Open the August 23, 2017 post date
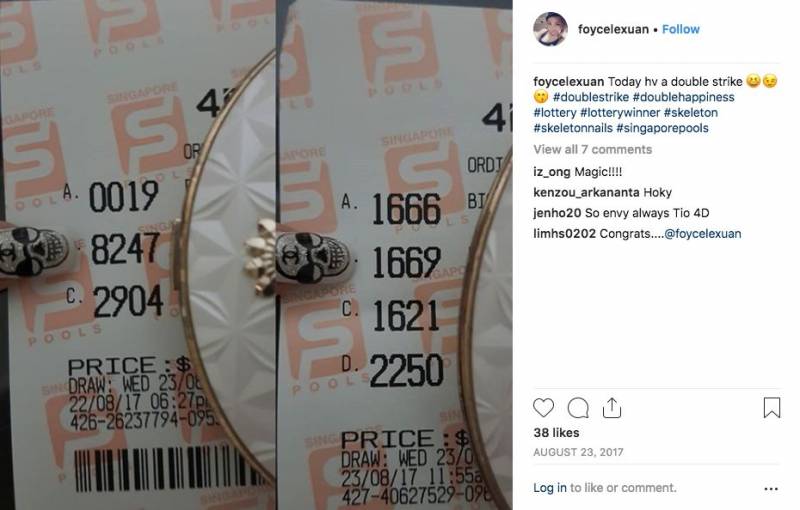 (x=578, y=452)
